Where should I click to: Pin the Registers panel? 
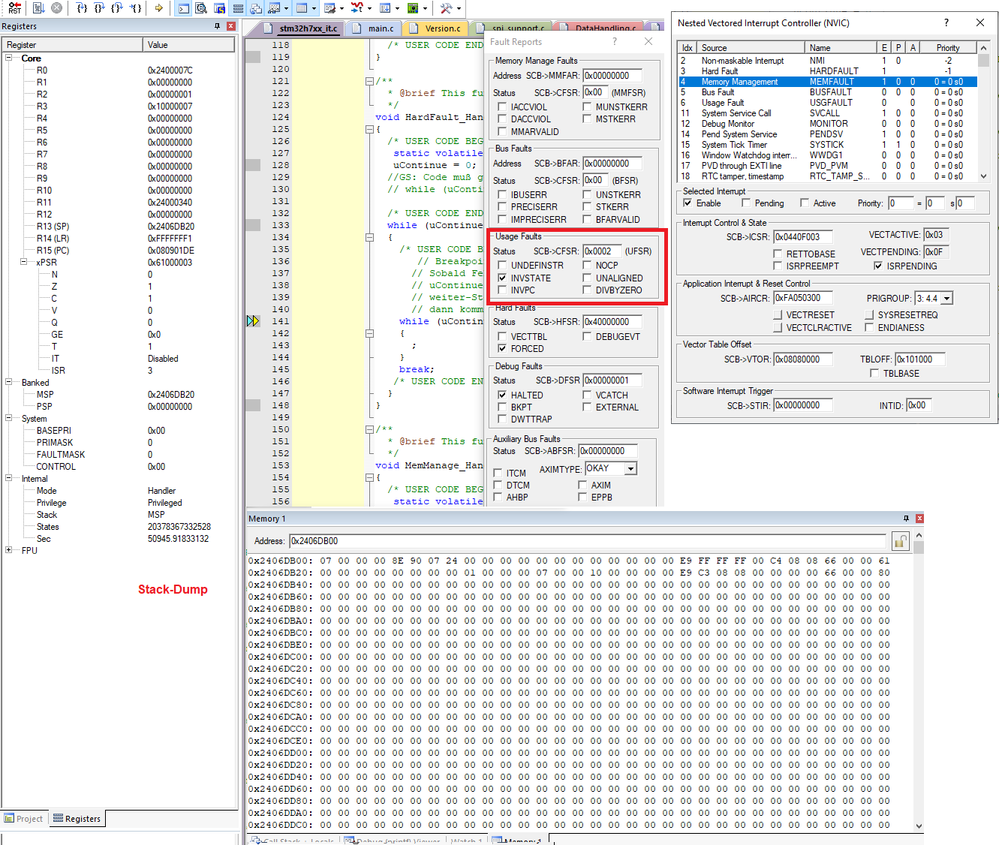point(217,26)
